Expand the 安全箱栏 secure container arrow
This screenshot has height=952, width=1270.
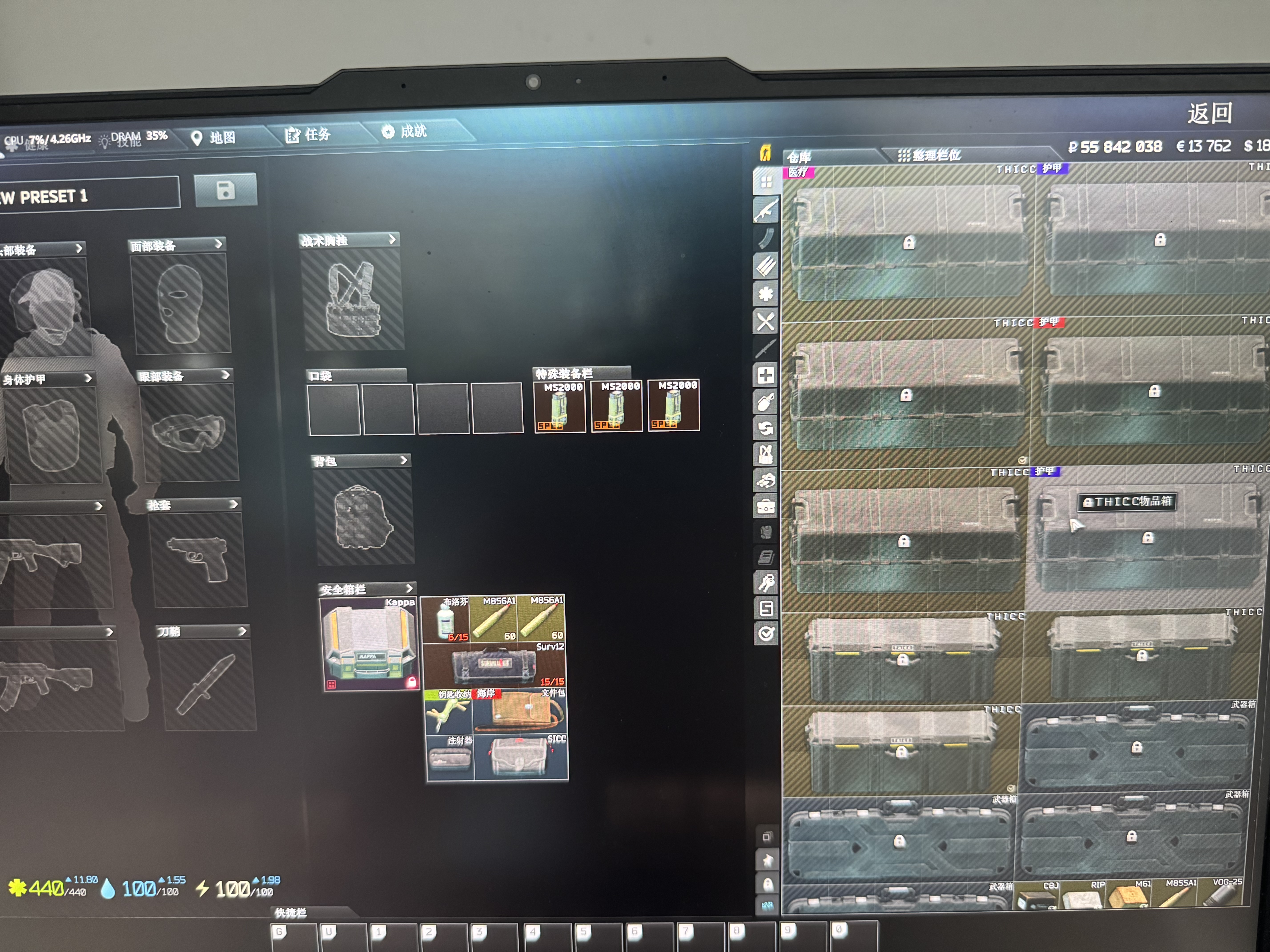[x=409, y=588]
